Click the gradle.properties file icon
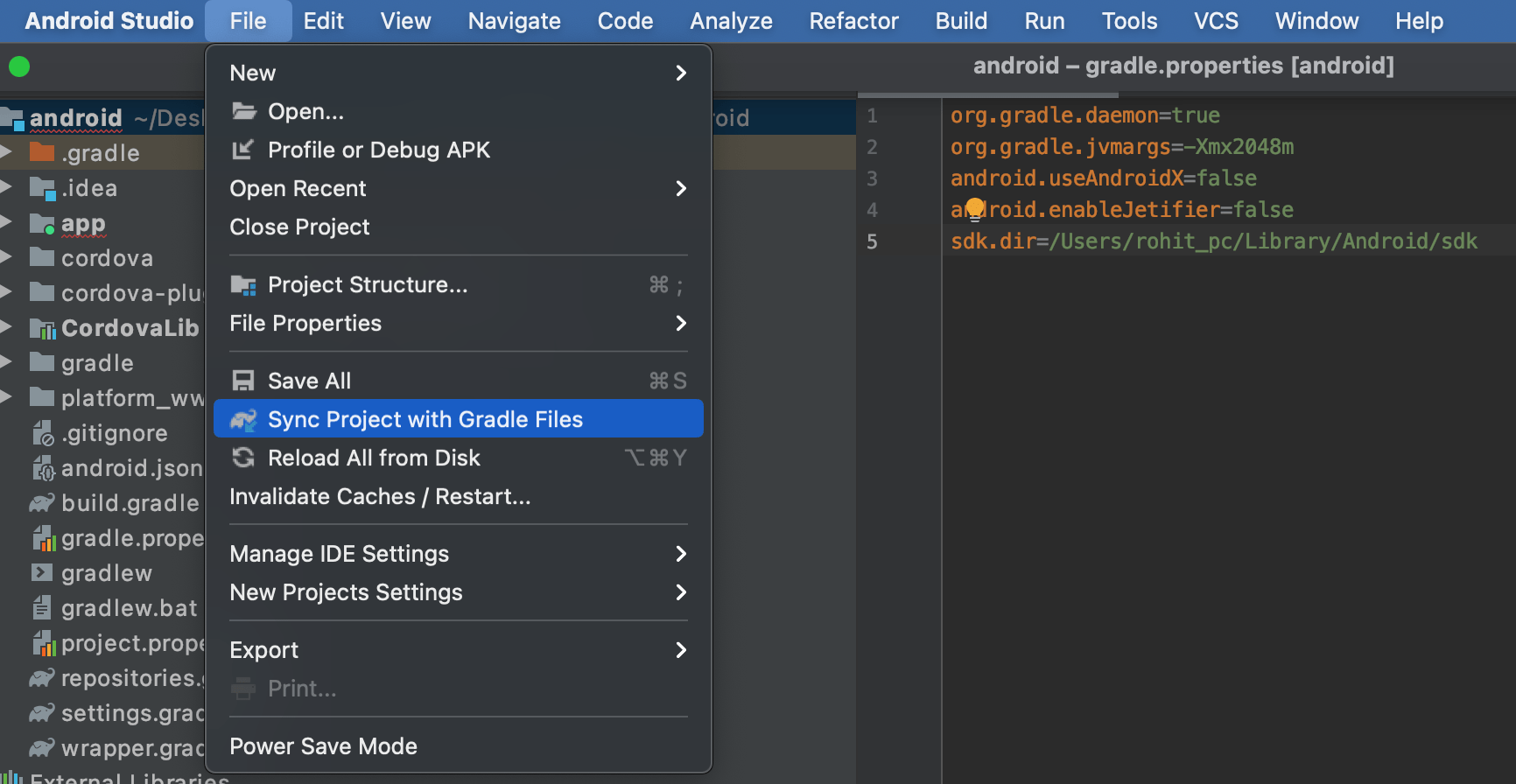This screenshot has height=784, width=1516. [x=44, y=538]
